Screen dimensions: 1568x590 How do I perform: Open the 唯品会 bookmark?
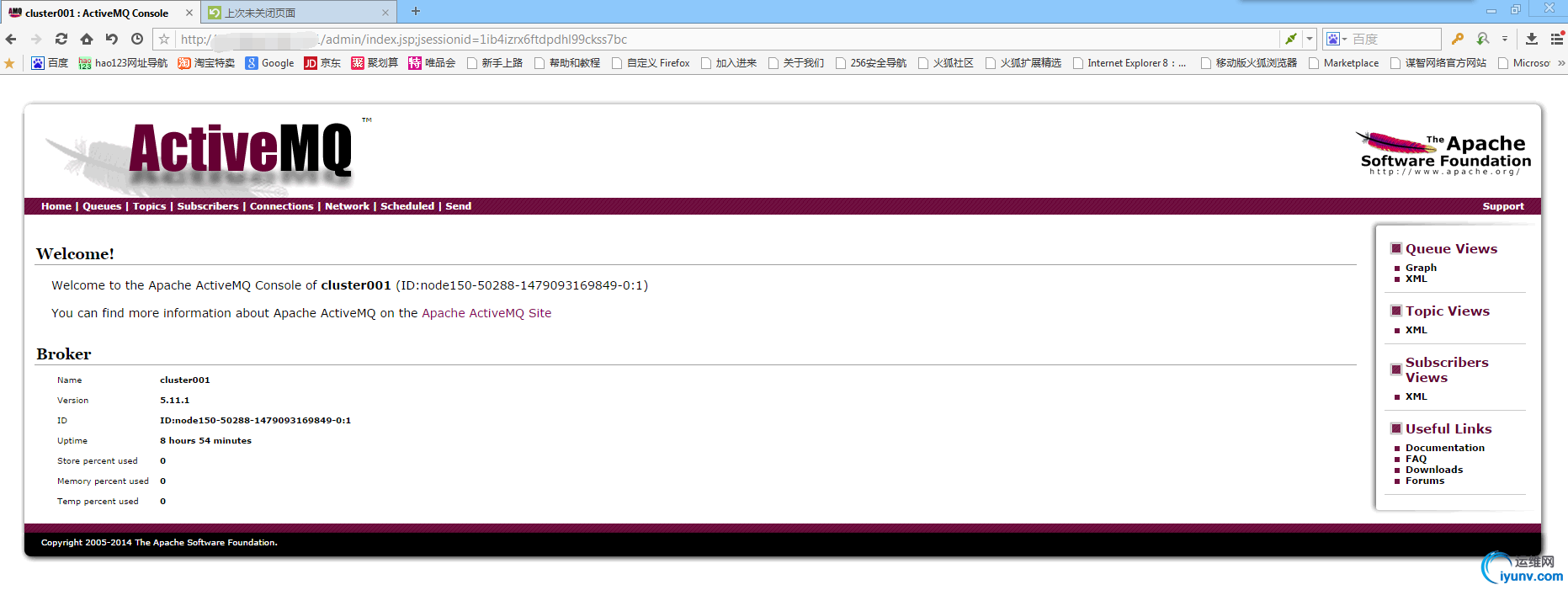tap(432, 63)
